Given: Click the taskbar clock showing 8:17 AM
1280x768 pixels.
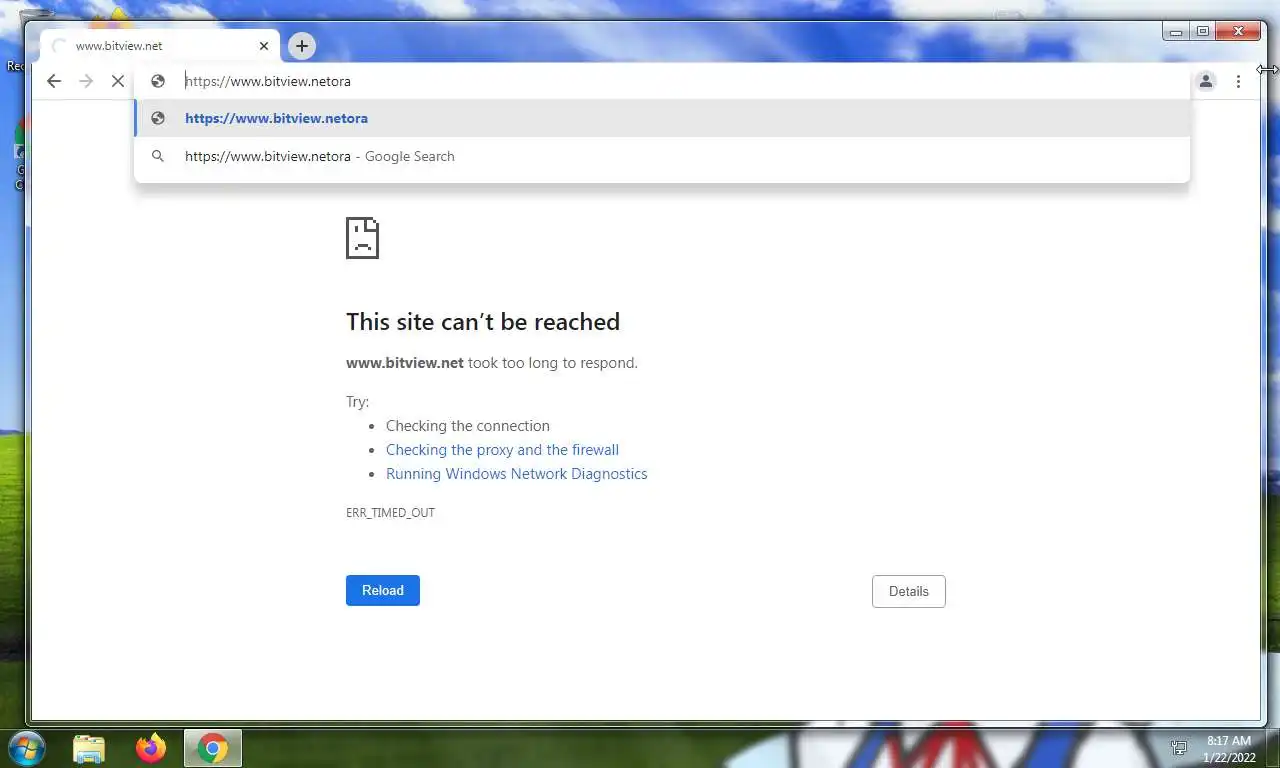Looking at the screenshot, I should (x=1229, y=748).
